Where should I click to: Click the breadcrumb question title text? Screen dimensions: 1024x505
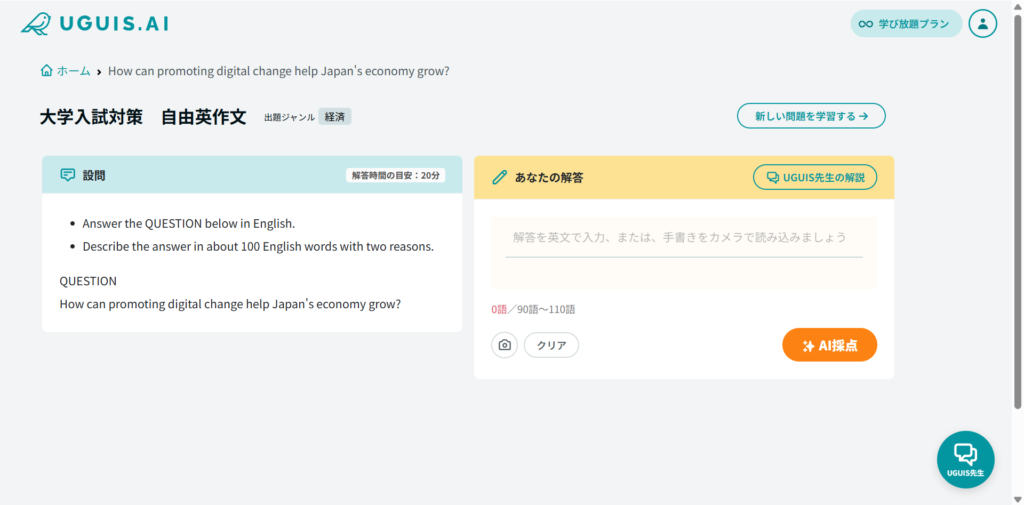pyautogui.click(x=278, y=71)
